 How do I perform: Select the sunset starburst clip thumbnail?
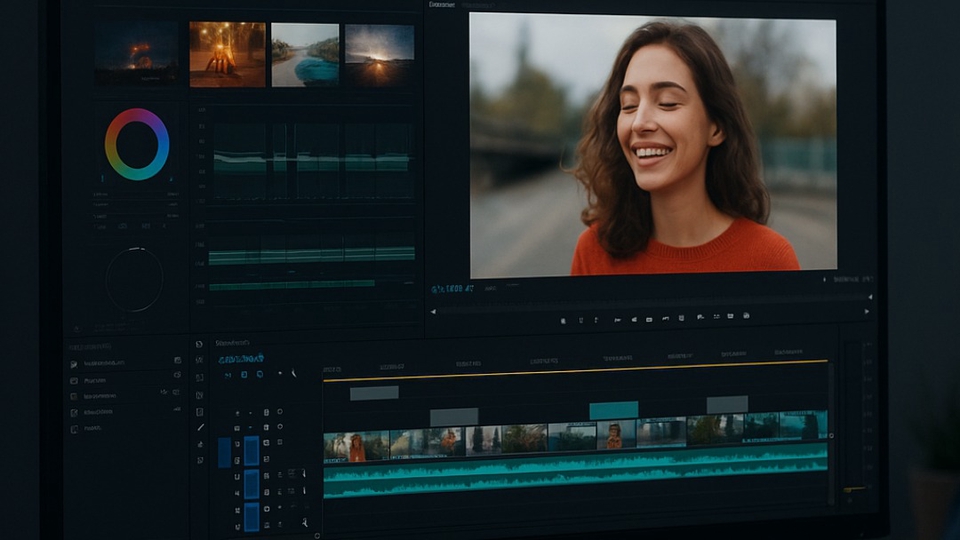click(x=380, y=55)
